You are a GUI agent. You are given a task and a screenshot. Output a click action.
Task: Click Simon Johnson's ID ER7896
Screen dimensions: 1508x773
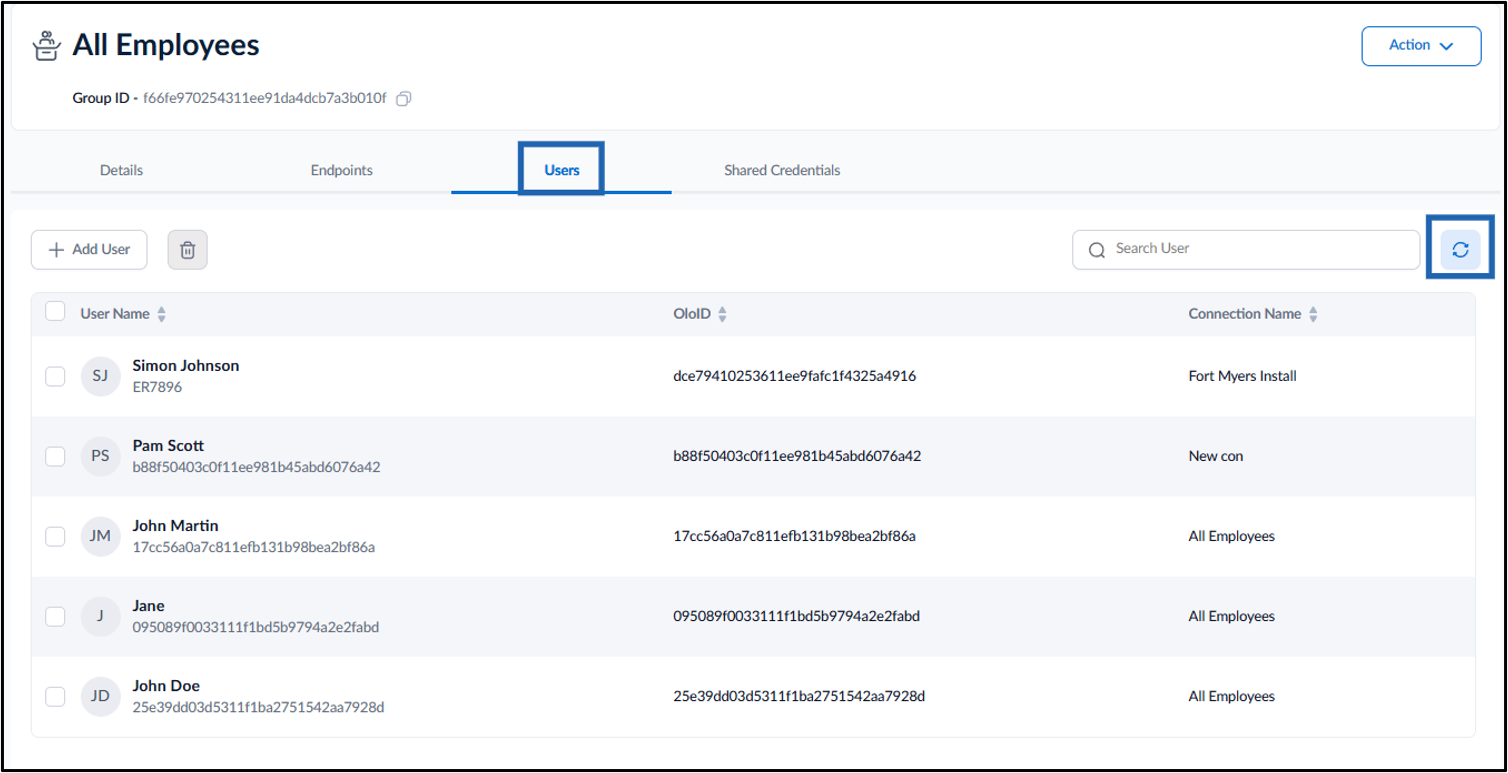tap(157, 387)
